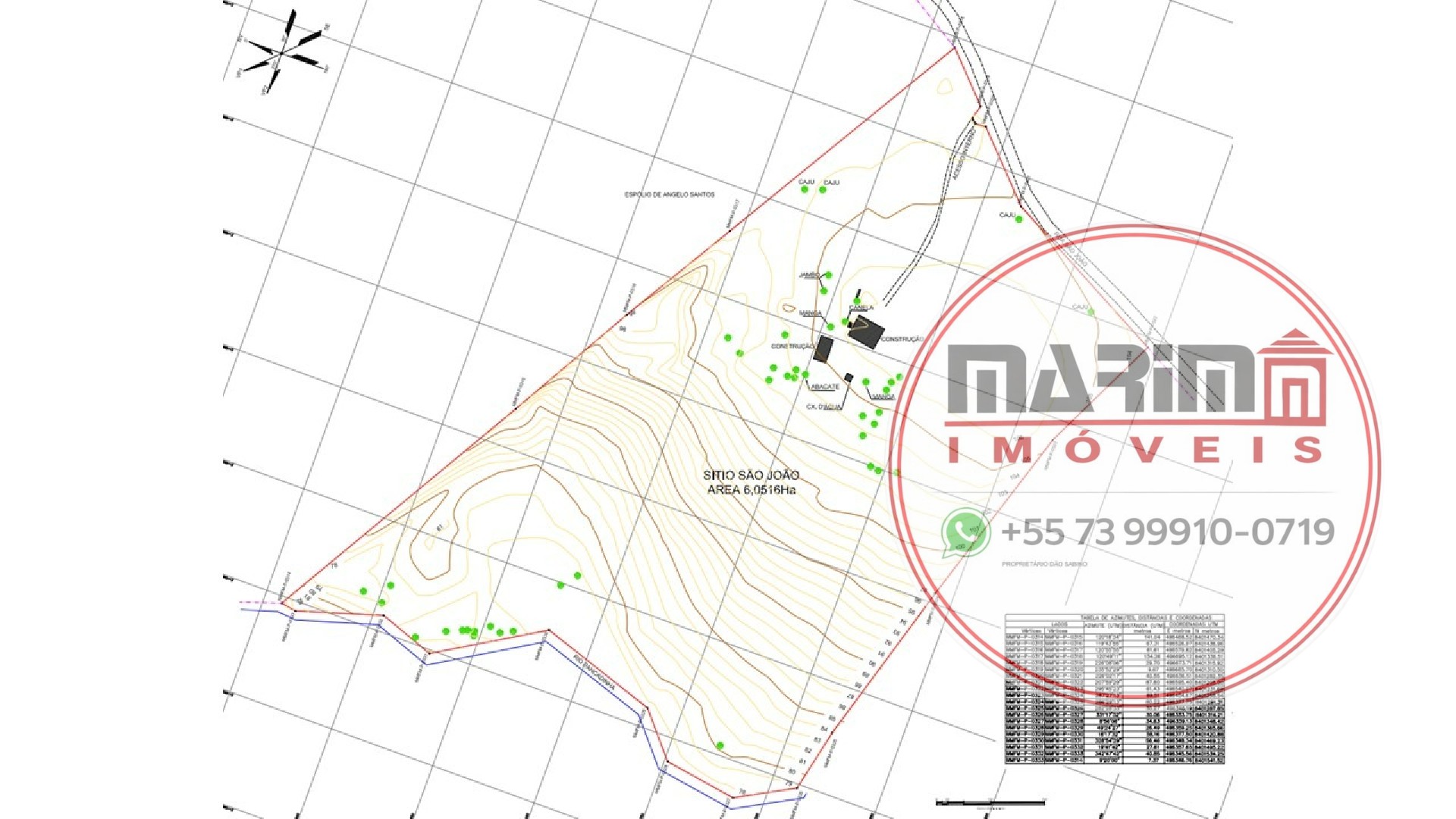Click the 'JAMBO' tree label
Screen dimensions: 1456x819
809,275
